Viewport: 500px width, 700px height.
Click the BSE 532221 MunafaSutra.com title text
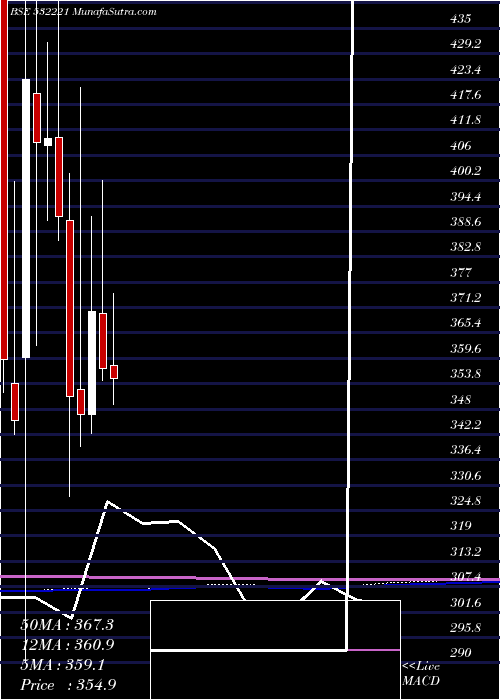click(x=84, y=12)
